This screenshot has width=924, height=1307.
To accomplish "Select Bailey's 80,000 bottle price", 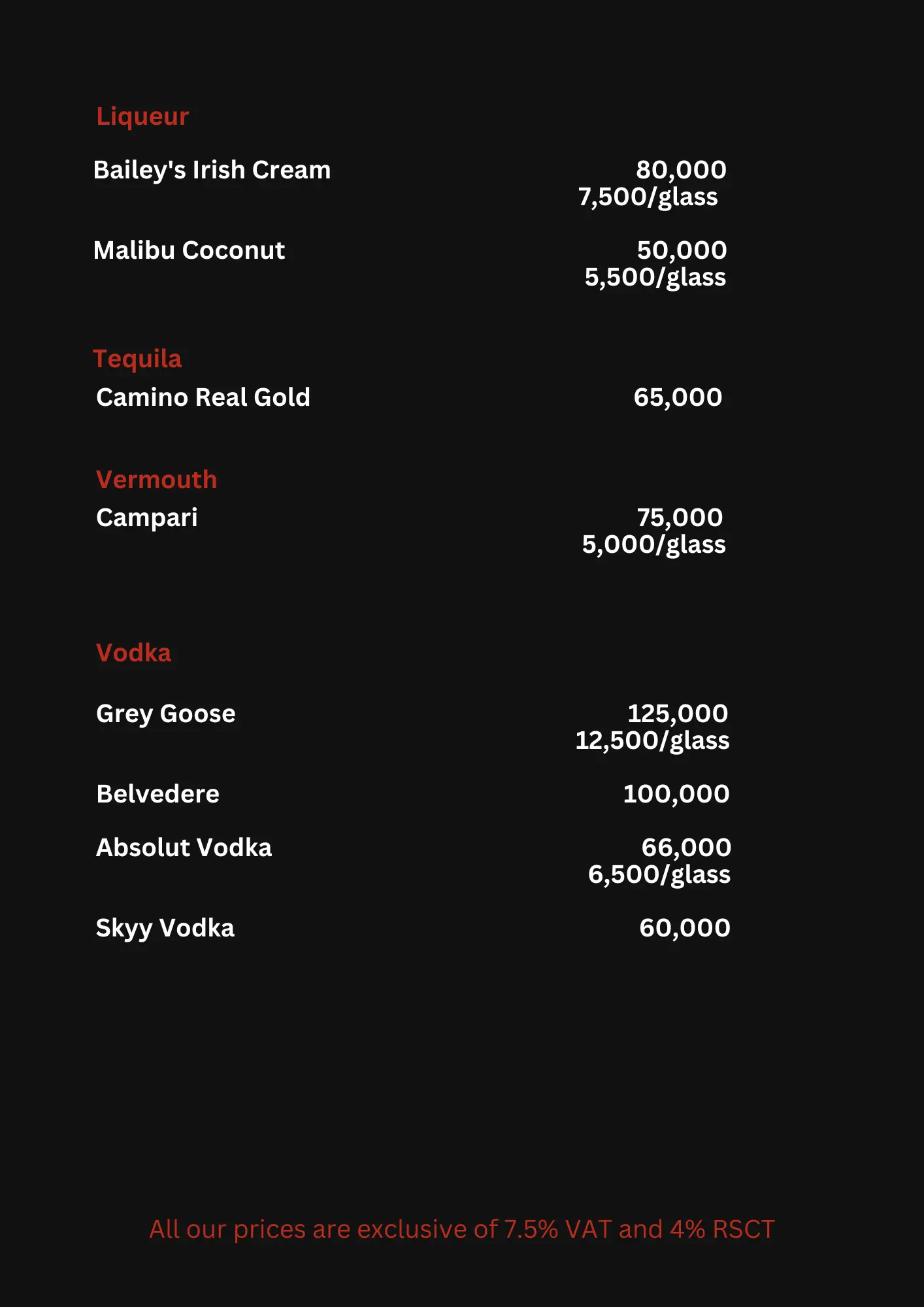I will (681, 171).
